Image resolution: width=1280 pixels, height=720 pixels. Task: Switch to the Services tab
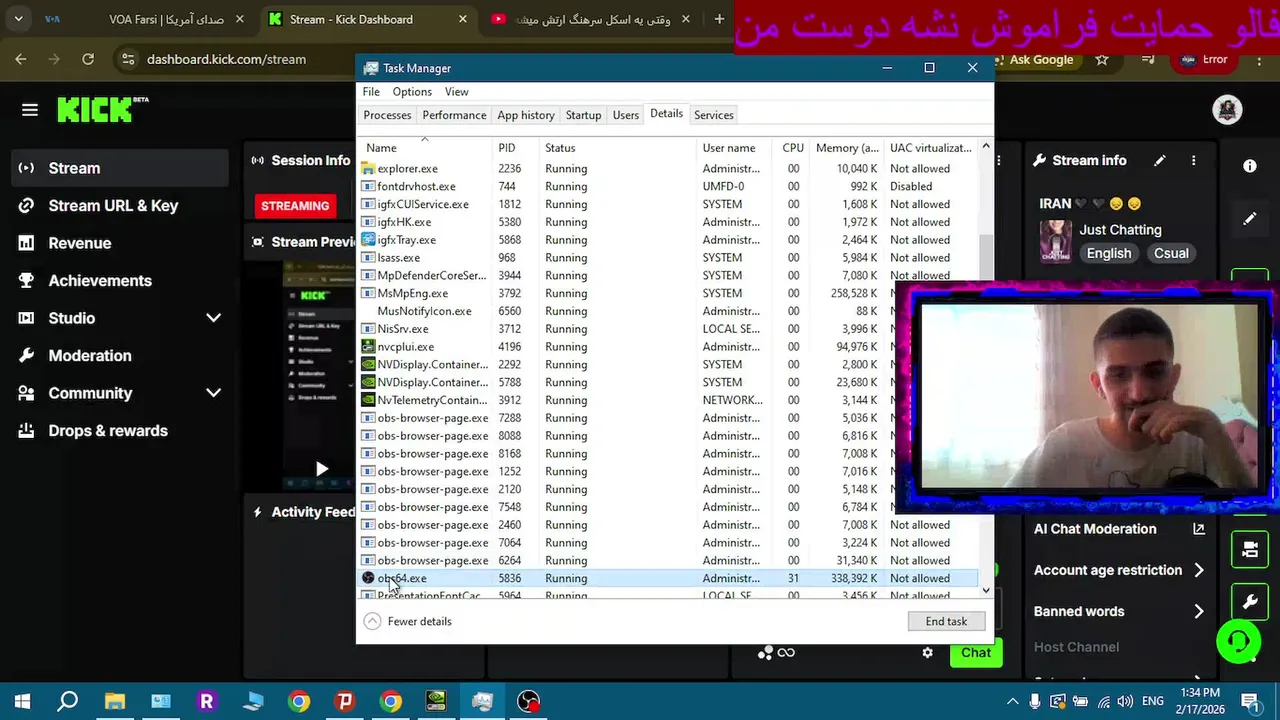[x=713, y=115]
